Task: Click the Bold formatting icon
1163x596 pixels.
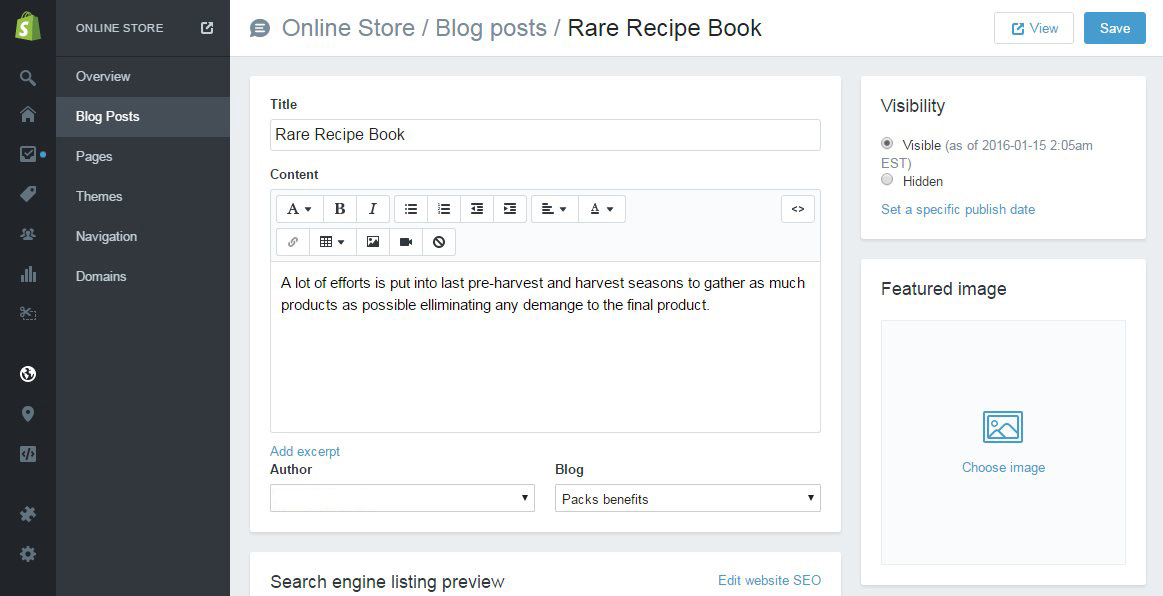Action: [340, 209]
